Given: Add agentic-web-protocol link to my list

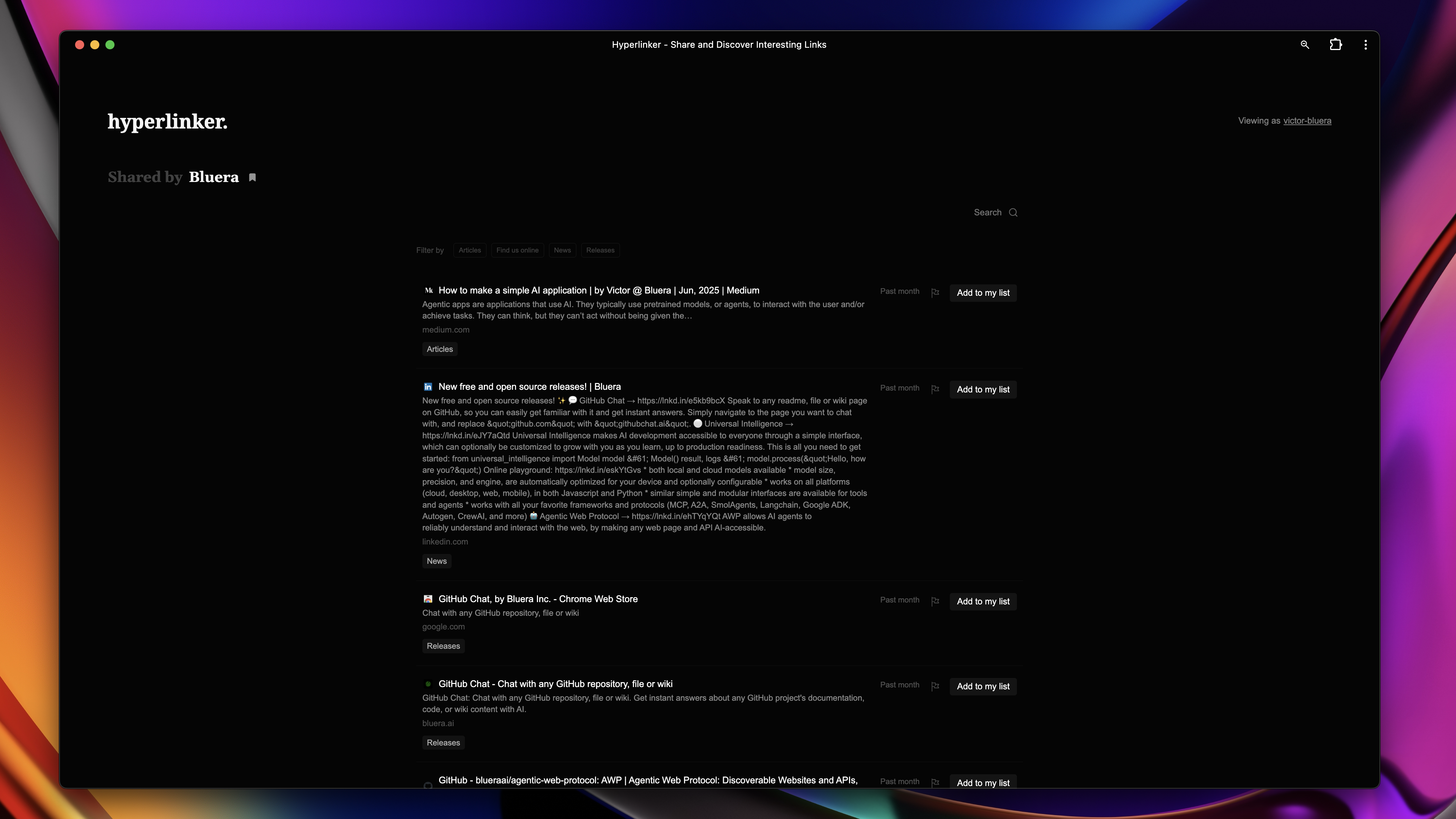Looking at the screenshot, I should pyautogui.click(x=983, y=782).
